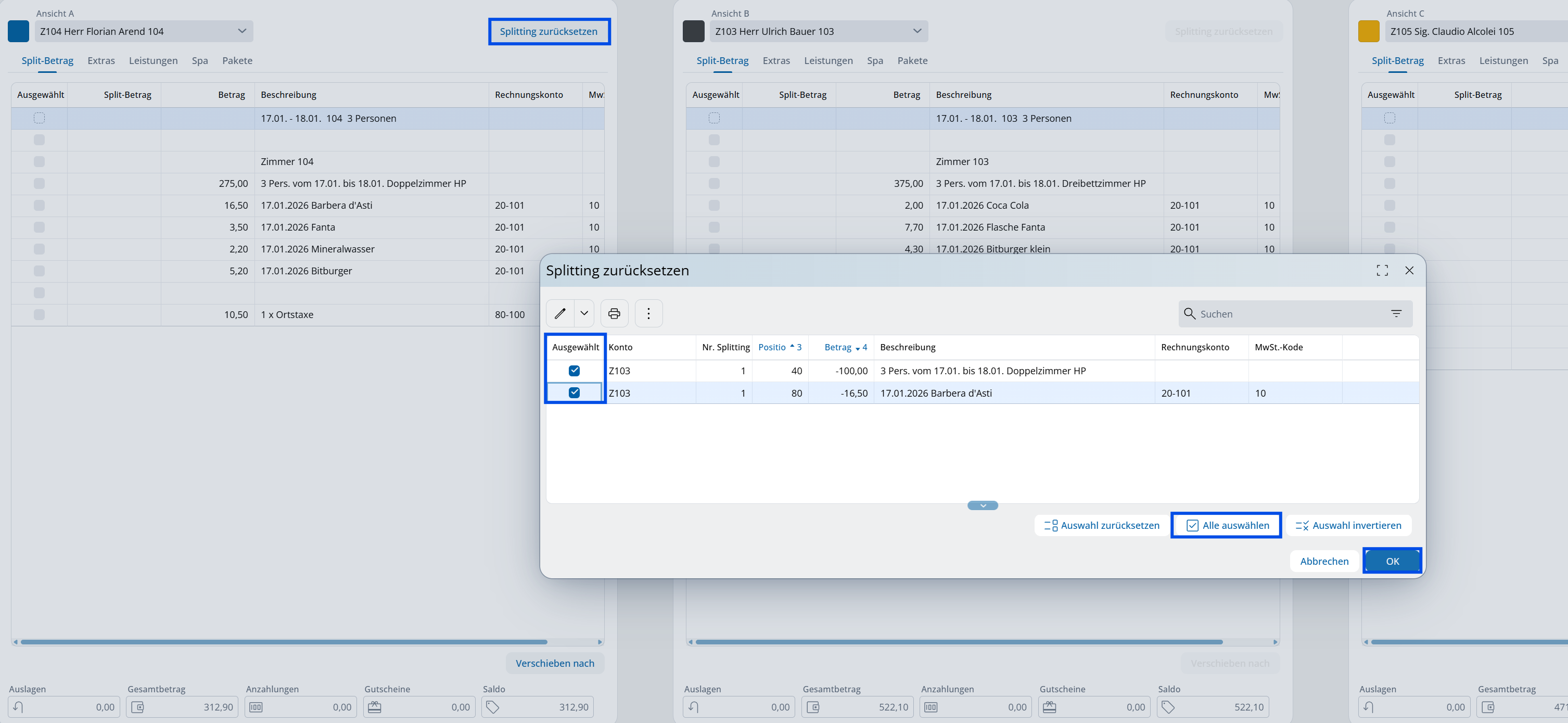The image size is (1568, 723).
Task: Click the Auswahl invertieren button
Action: point(1348,525)
